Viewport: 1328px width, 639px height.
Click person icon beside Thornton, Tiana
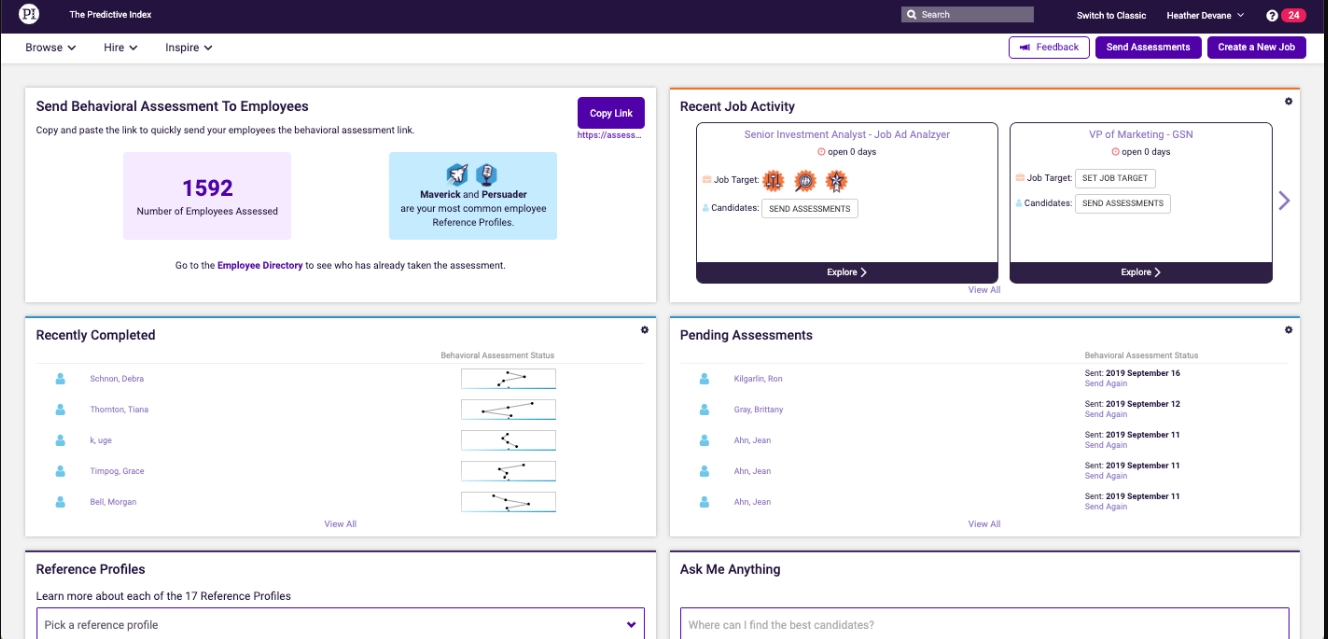tap(60, 409)
